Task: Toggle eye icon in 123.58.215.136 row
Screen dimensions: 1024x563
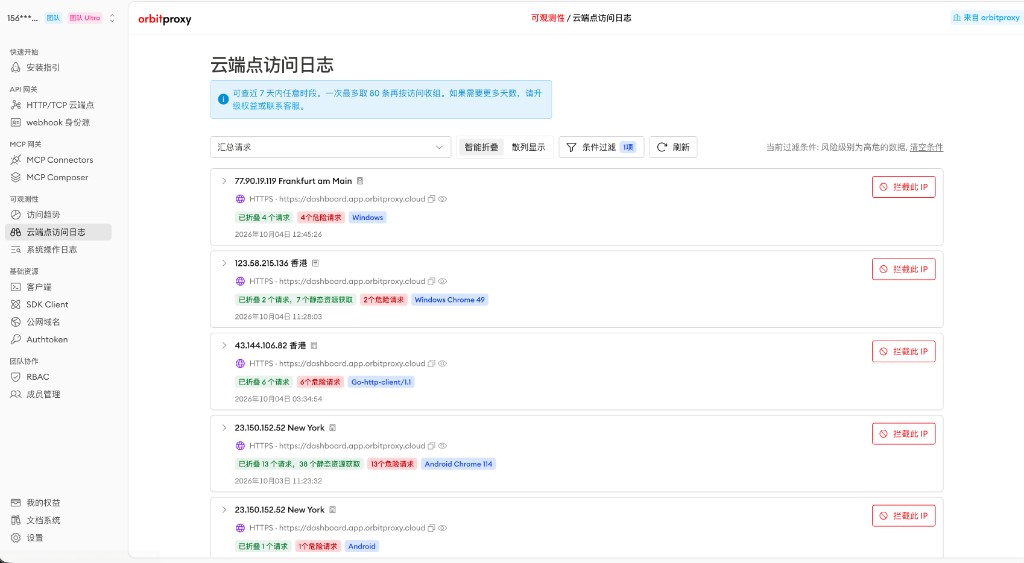Action: (443, 282)
